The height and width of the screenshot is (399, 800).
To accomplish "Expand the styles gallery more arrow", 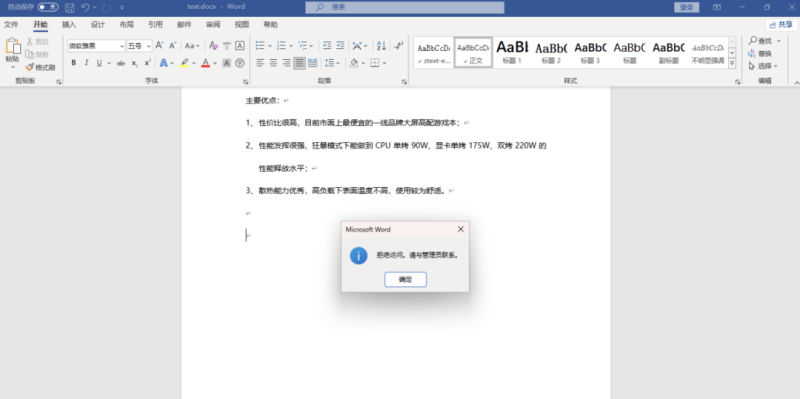I will tap(732, 63).
